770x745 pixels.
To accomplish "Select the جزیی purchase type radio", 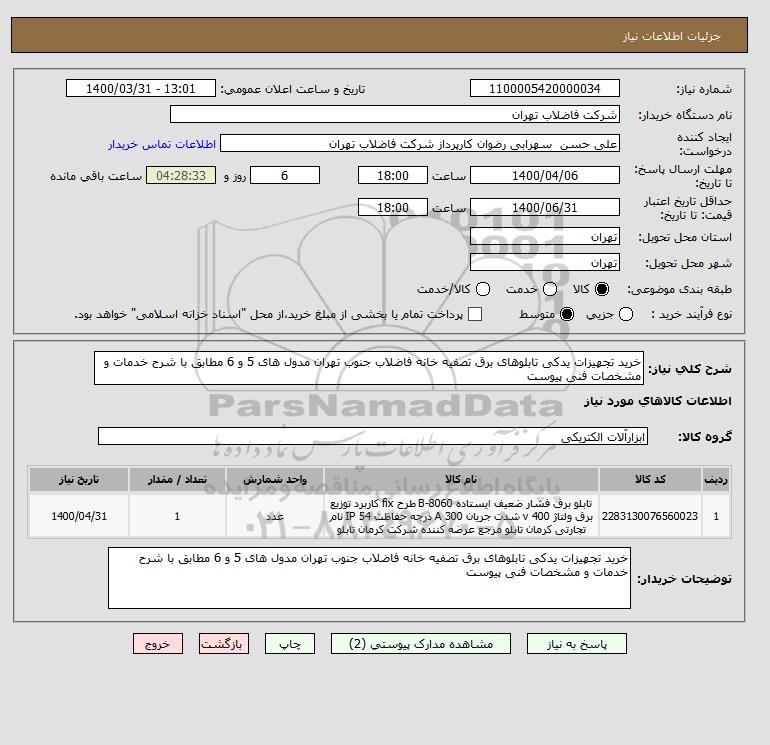I will (x=626, y=314).
